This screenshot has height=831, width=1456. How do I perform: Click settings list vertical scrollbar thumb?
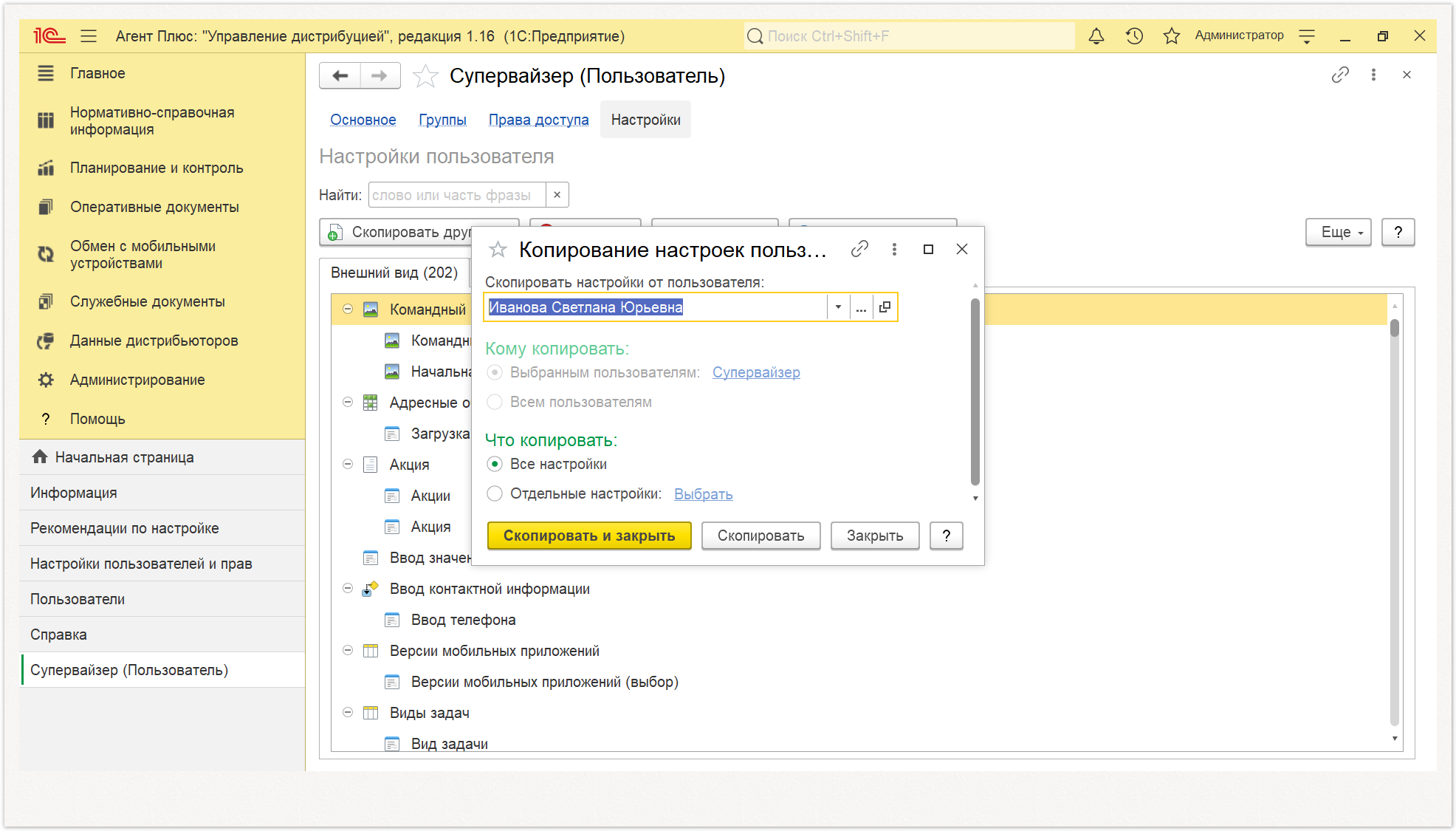tap(1394, 327)
